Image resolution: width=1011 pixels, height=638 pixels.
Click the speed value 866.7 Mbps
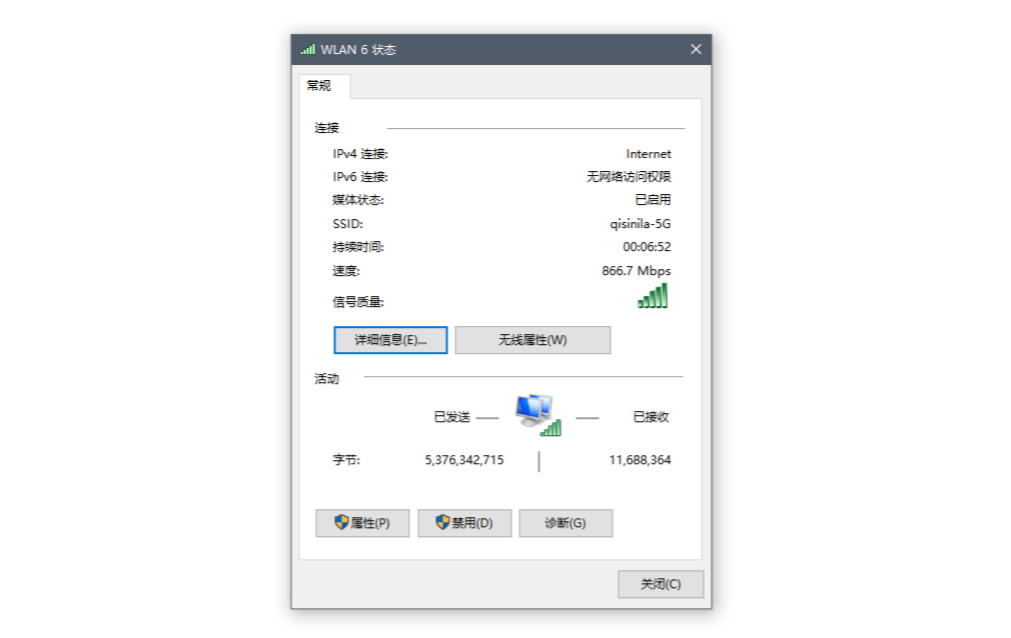[636, 271]
